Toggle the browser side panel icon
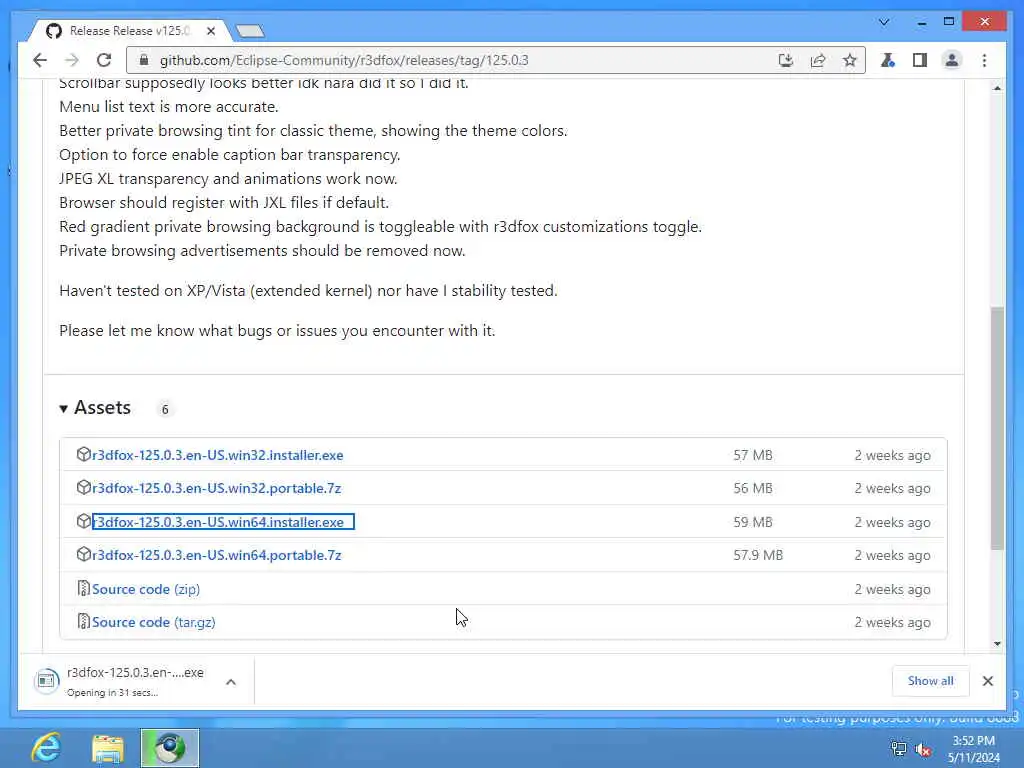 pyautogui.click(x=920, y=60)
